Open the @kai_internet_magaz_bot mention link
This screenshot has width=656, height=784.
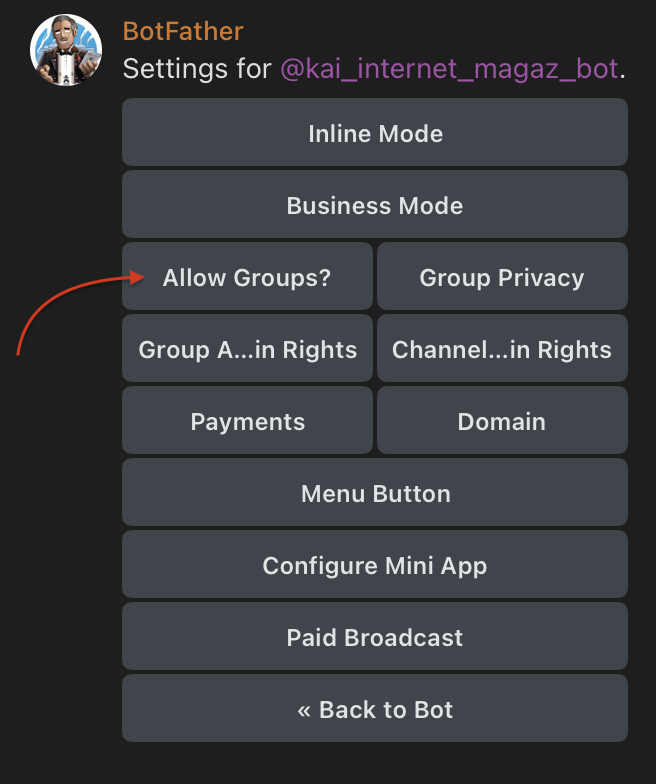tap(448, 70)
